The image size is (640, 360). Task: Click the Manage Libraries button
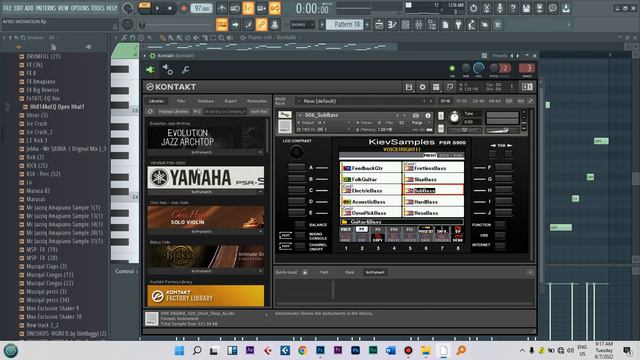pyautogui.click(x=173, y=111)
